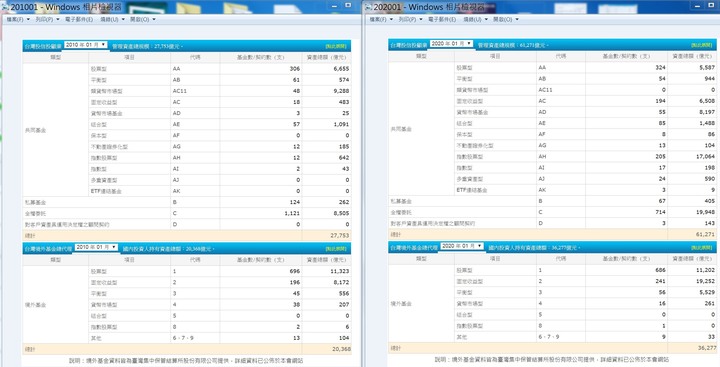Open 列印(P) menu in the 201001 window
Image resolution: width=720 pixels, height=367 pixels.
point(48,19)
